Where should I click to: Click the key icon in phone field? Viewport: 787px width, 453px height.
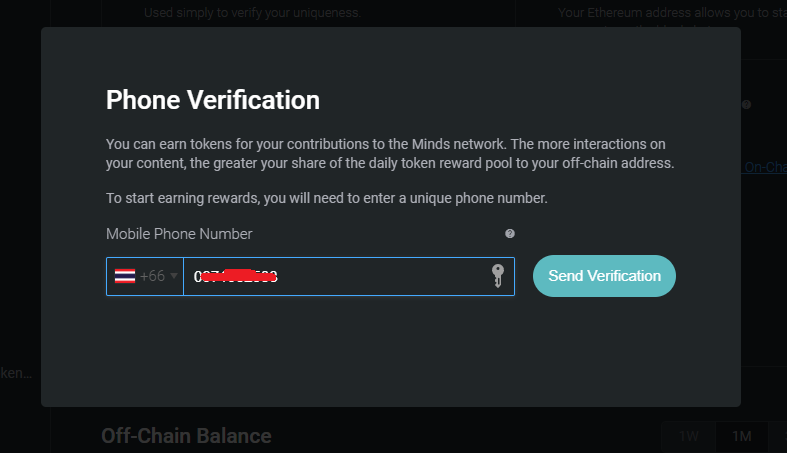click(x=497, y=276)
